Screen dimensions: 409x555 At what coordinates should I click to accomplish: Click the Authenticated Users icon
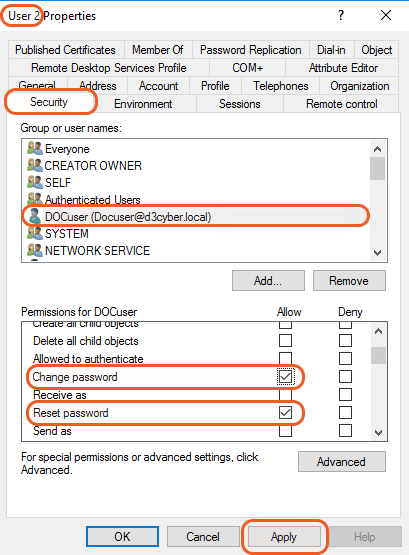[x=35, y=199]
